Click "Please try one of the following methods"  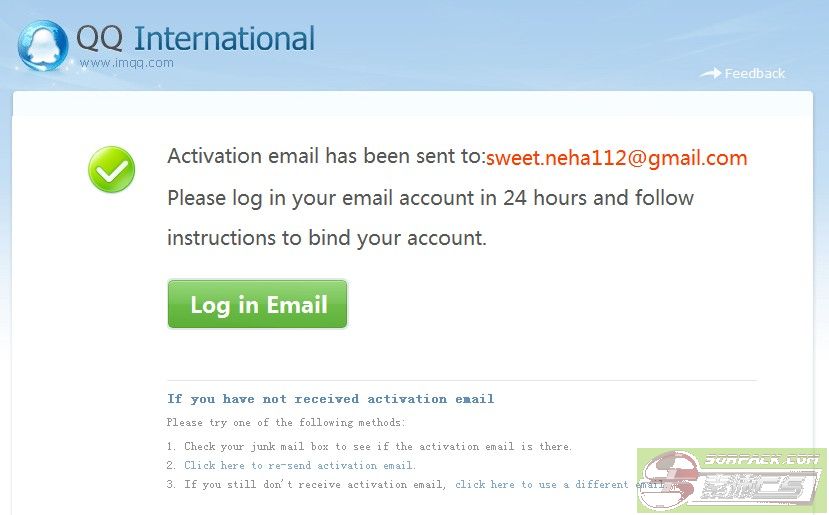click(x=286, y=423)
